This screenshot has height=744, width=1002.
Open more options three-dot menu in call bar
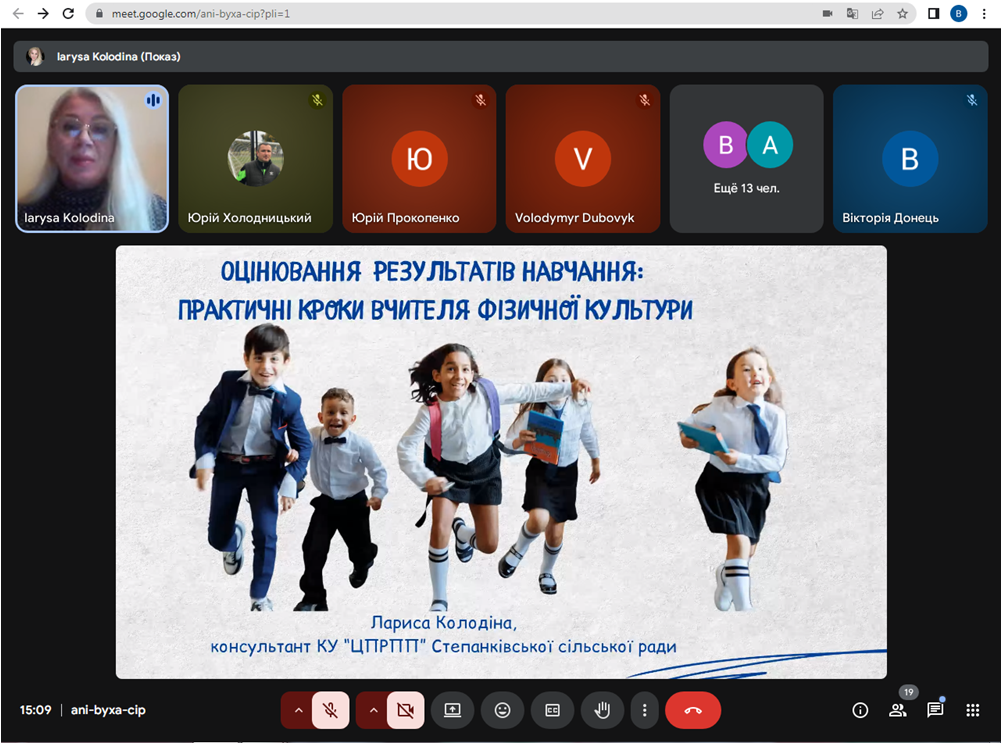click(645, 710)
